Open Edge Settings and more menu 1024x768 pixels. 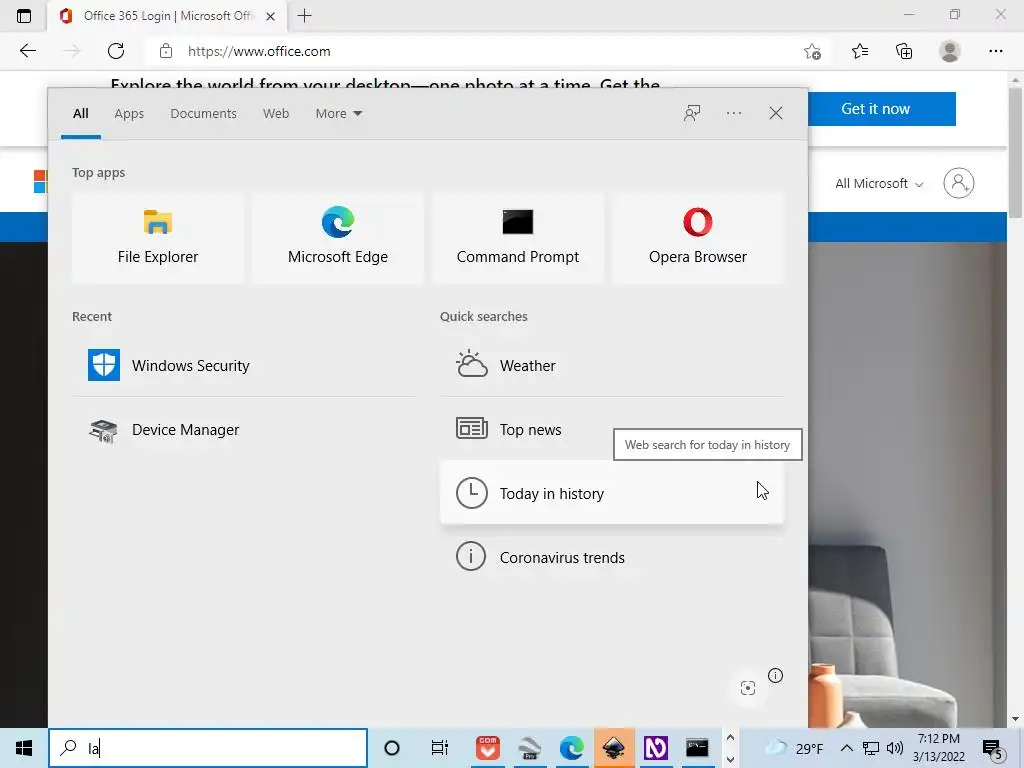995,51
